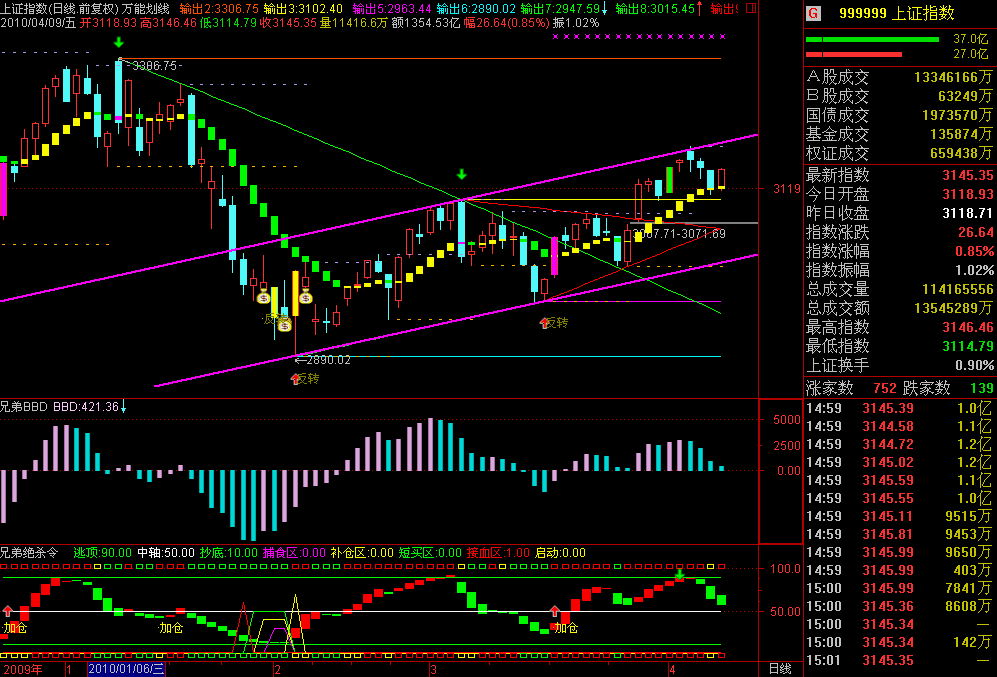Click the 3306.75 high price annotation on the chart
This screenshot has height=677, width=997.
pos(155,65)
